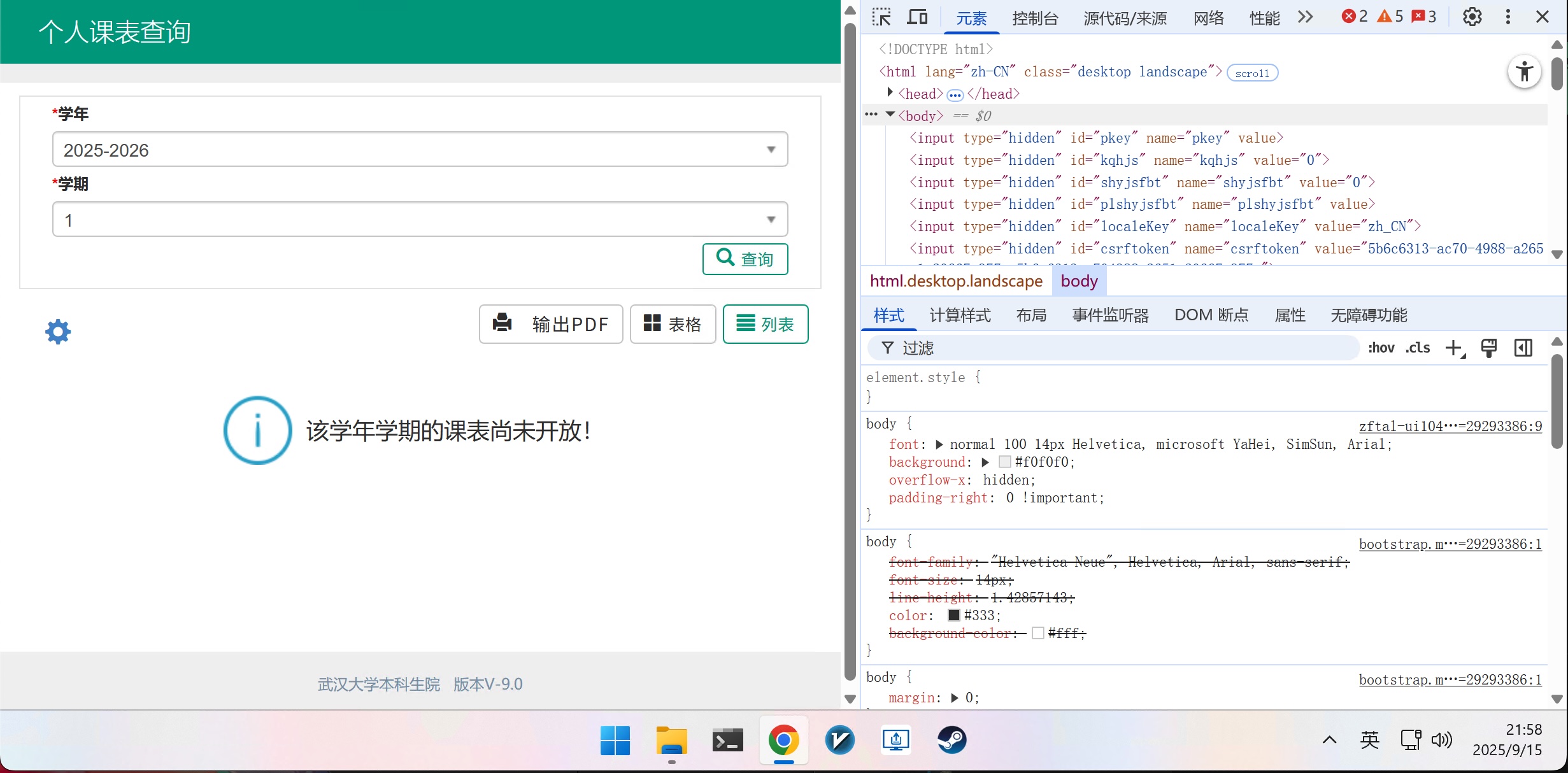The height and width of the screenshot is (773, 1568).
Task: Open the accessibility floating button
Action: tap(1524, 71)
